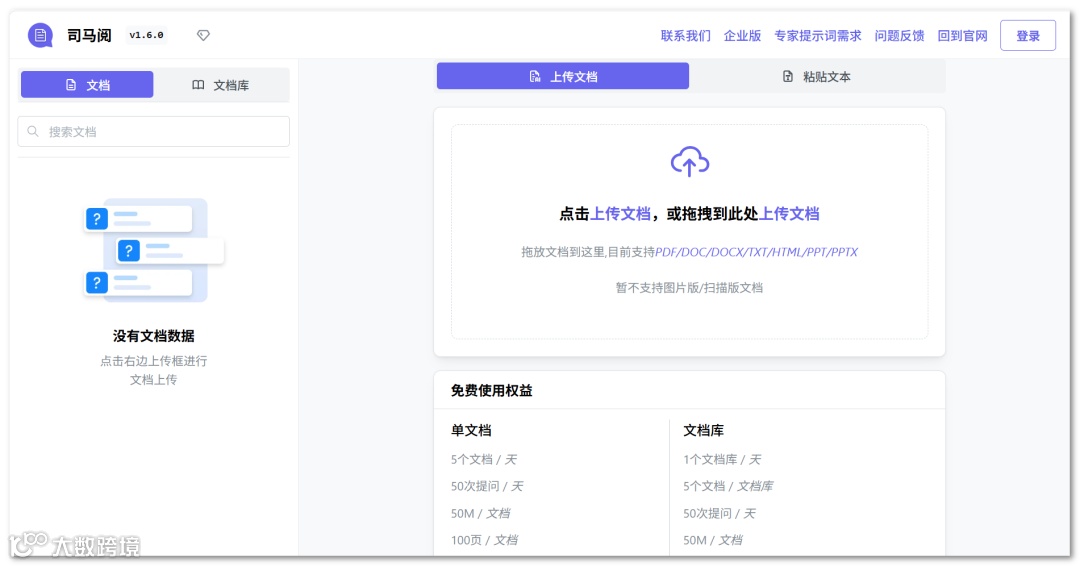Click the 点击右边上传框进行文档上传 hint text
This screenshot has height=566, width=1080.
[154, 370]
